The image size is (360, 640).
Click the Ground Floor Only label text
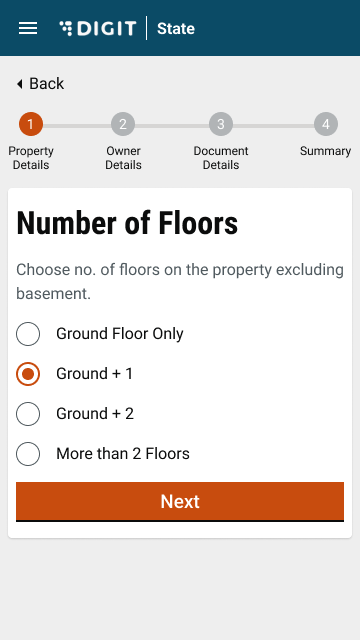tap(120, 334)
